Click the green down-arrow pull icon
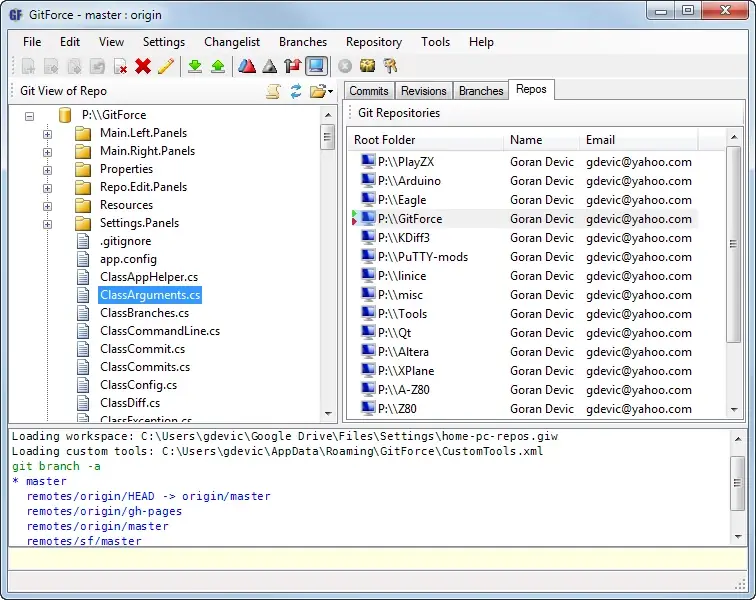The image size is (756, 600). click(x=195, y=66)
